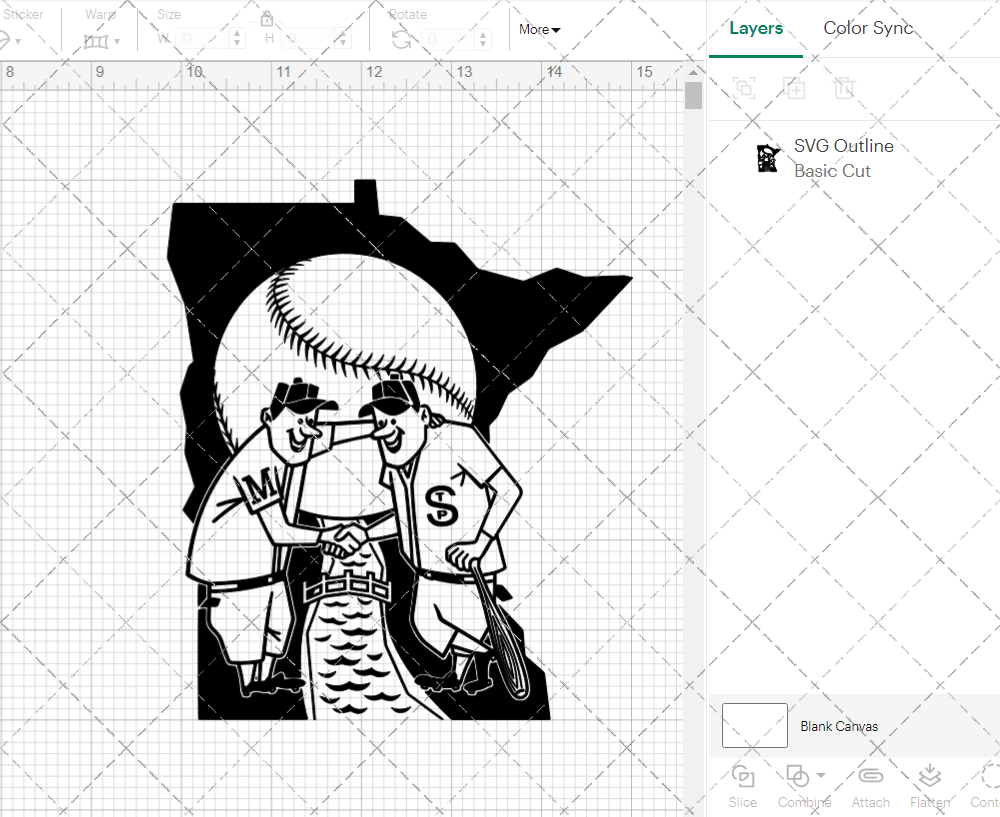Click the Size width input field
Viewport: 1000px width, 817px height.
202,39
